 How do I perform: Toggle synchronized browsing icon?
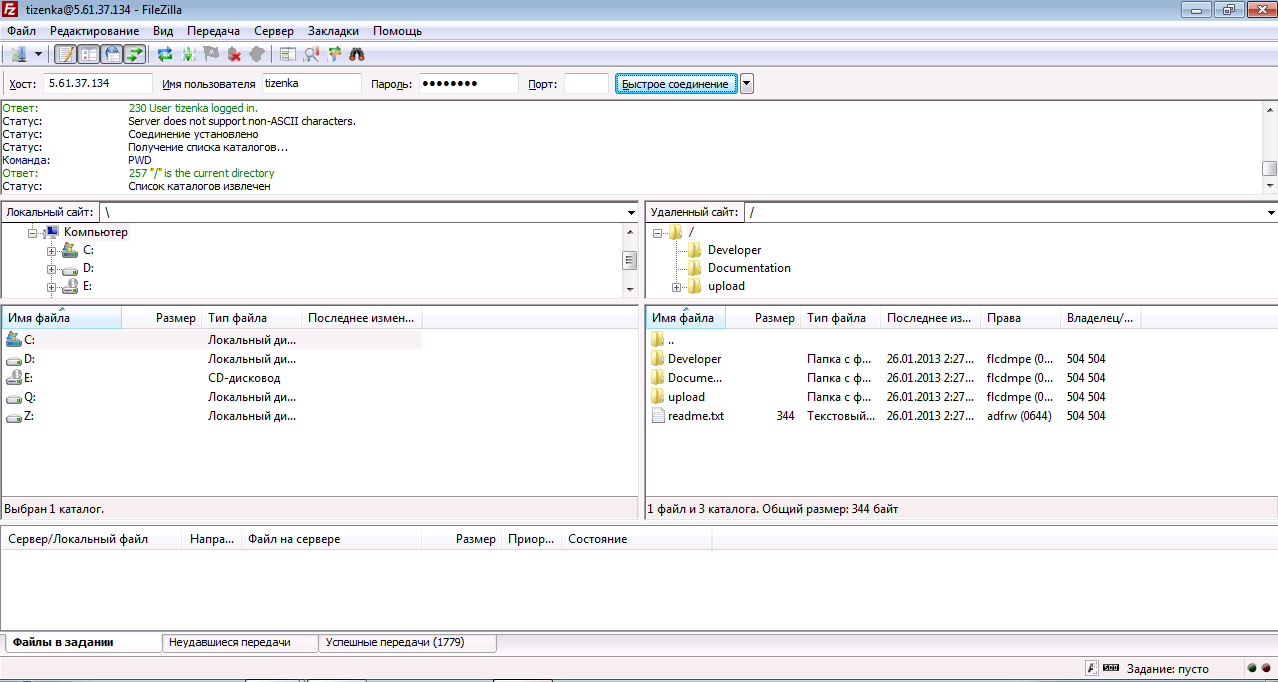(x=334, y=54)
